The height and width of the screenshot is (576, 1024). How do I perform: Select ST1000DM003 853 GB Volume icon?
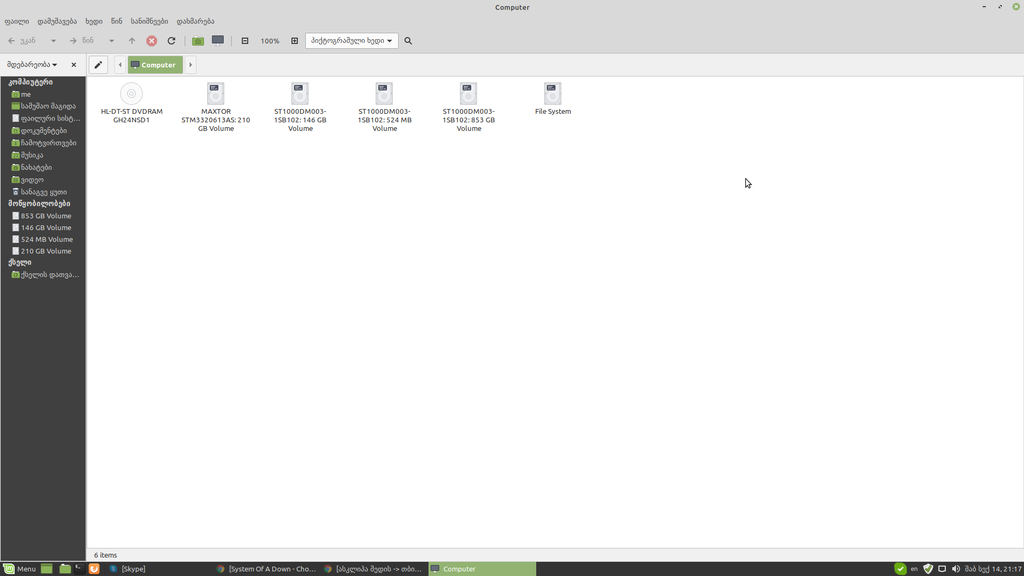[468, 107]
